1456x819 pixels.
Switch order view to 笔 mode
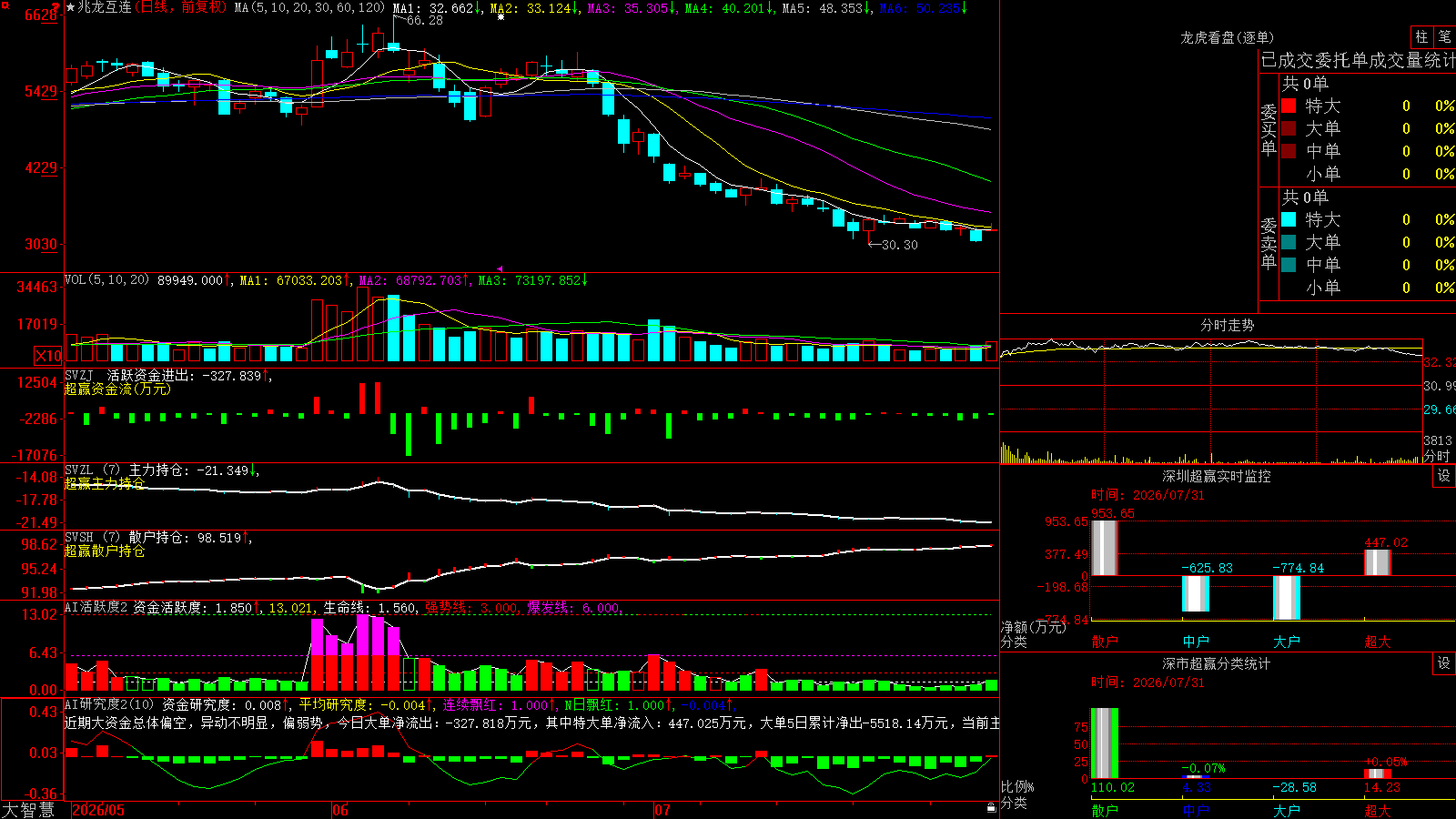(1444, 36)
